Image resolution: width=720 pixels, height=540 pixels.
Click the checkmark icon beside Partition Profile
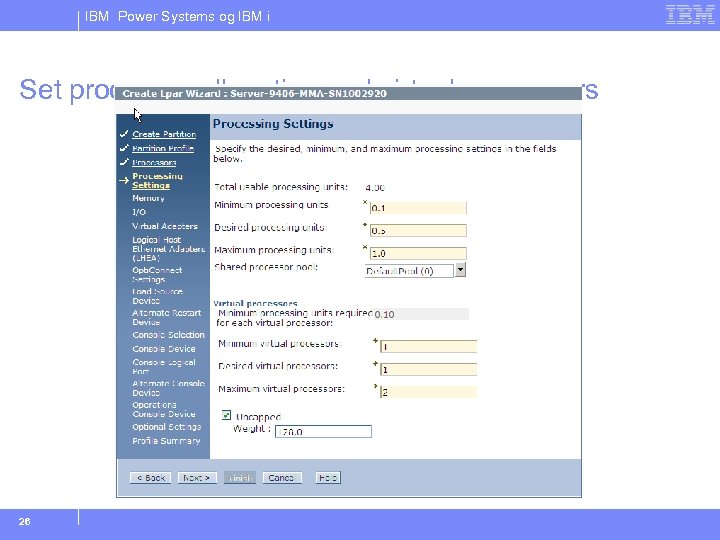124,148
